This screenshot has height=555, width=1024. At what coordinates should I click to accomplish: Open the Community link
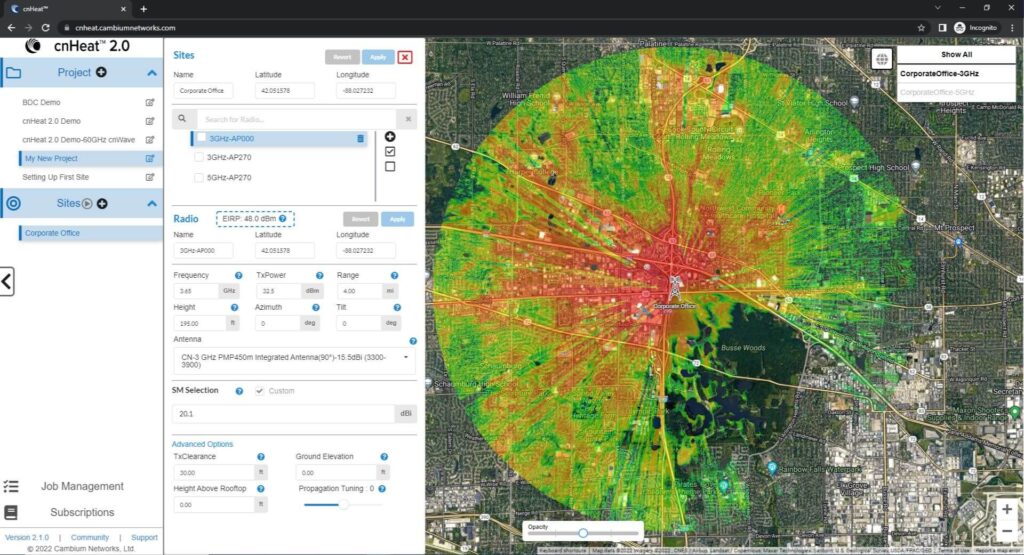coord(90,537)
